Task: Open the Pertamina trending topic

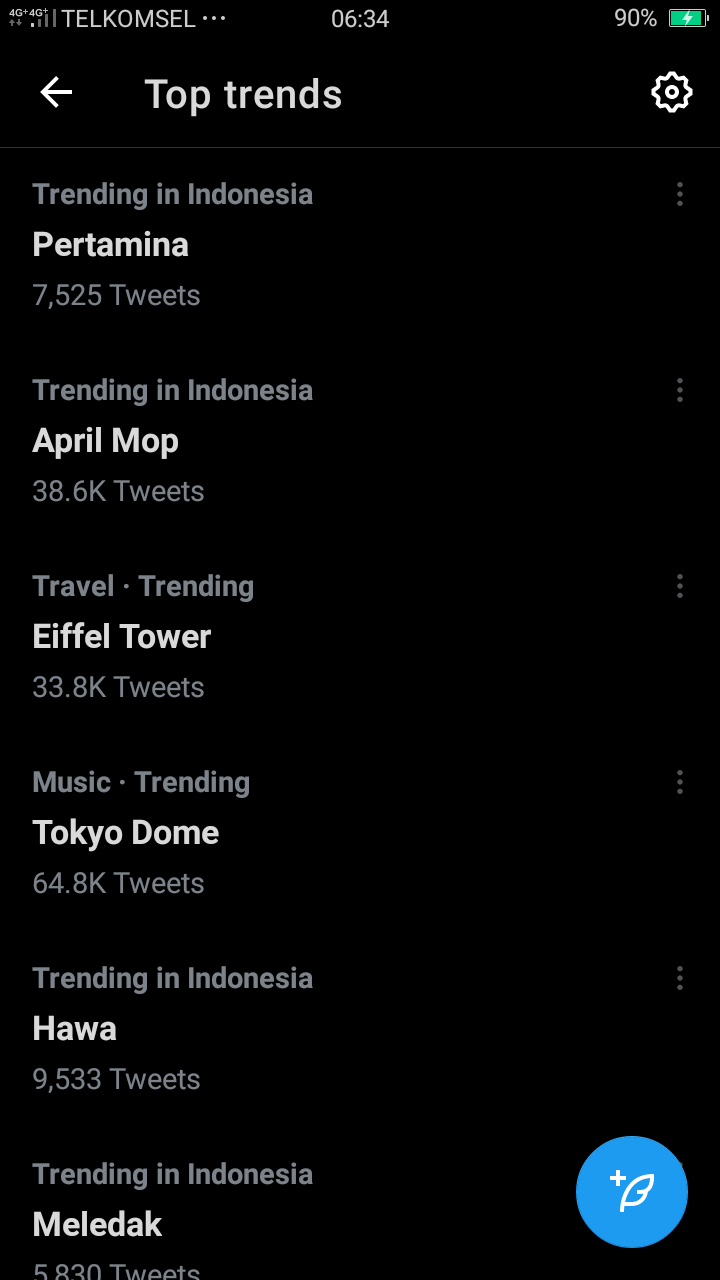Action: pos(111,245)
